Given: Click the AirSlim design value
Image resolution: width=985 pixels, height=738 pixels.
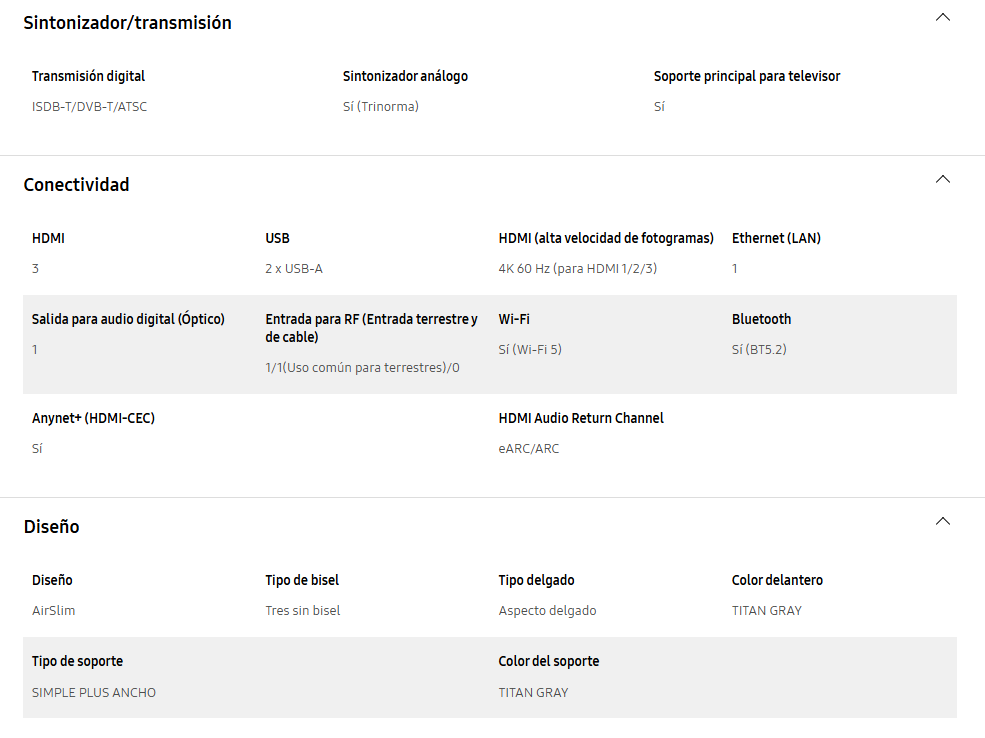Looking at the screenshot, I should pos(53,610).
